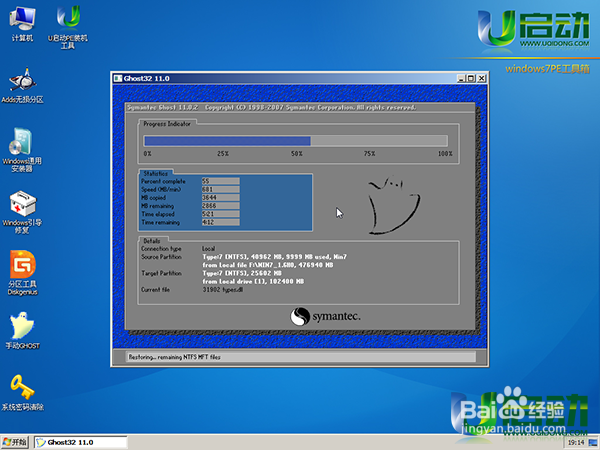Click the Restoring status bar message
This screenshot has height=450, width=600.
click(174, 357)
